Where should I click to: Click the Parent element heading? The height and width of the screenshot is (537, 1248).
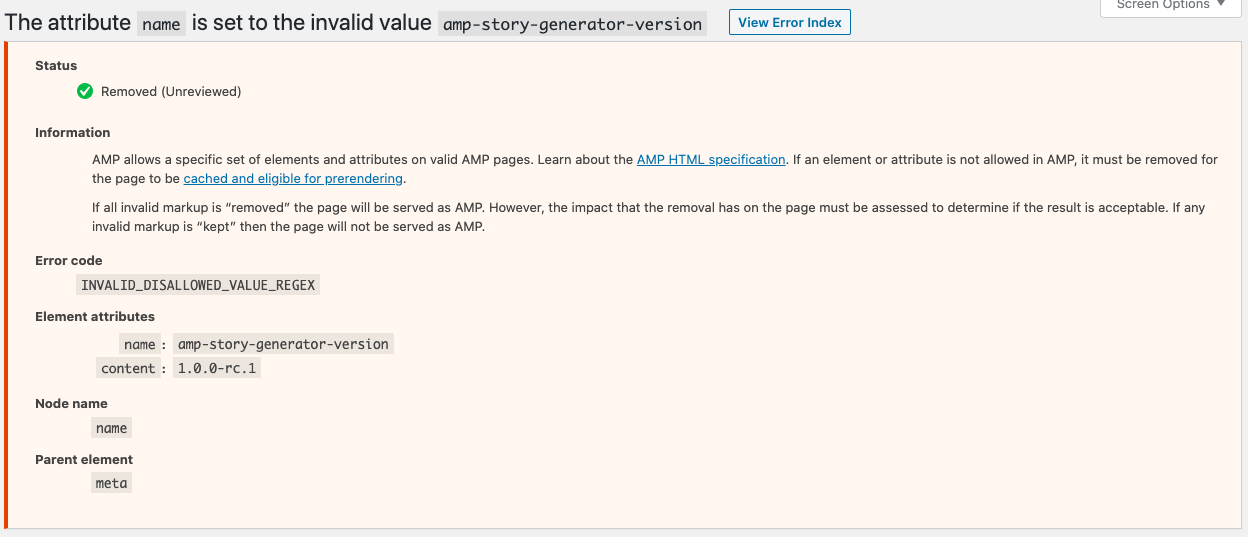pyautogui.click(x=84, y=459)
